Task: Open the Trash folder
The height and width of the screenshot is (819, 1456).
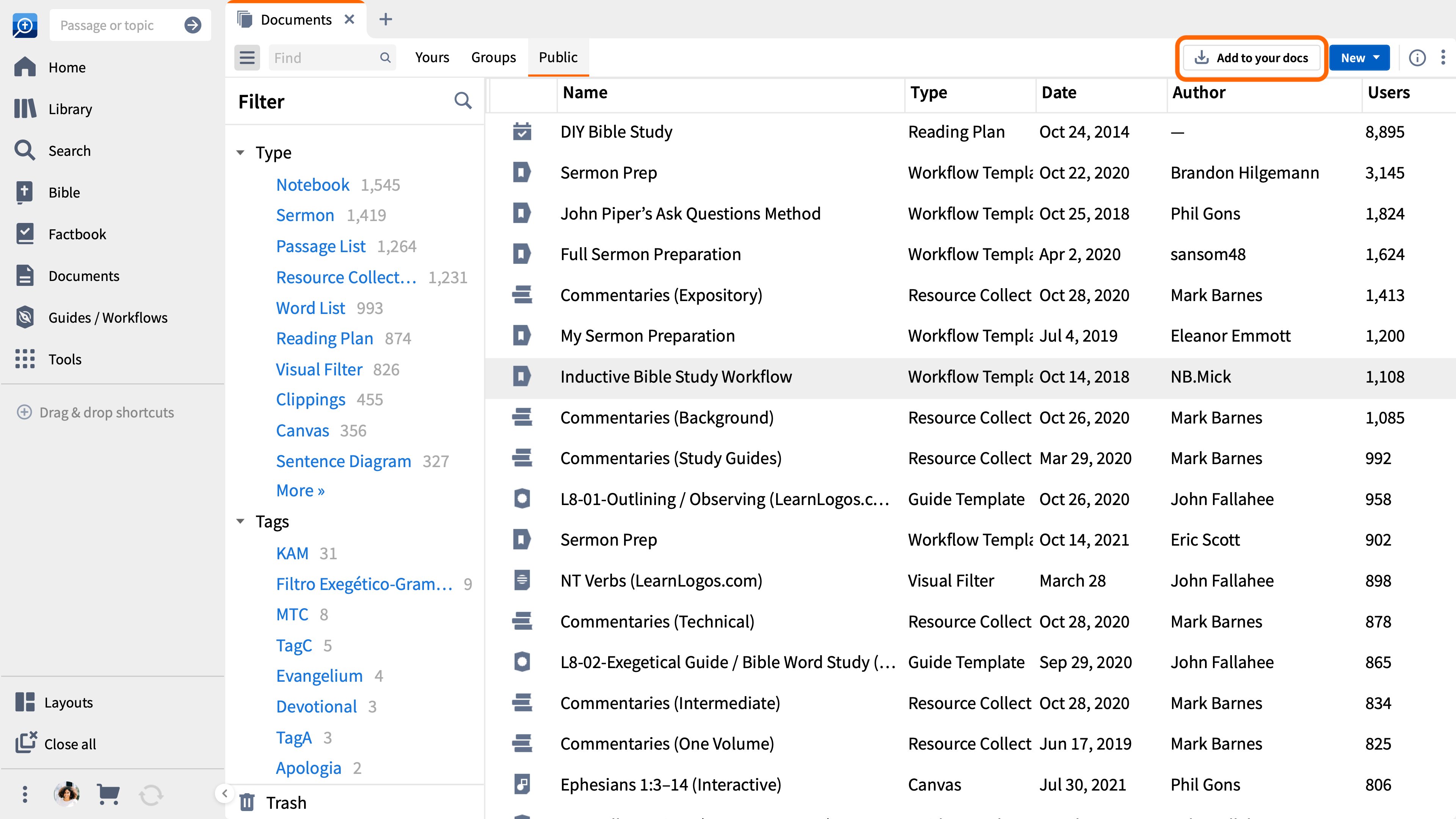Action: [273, 802]
